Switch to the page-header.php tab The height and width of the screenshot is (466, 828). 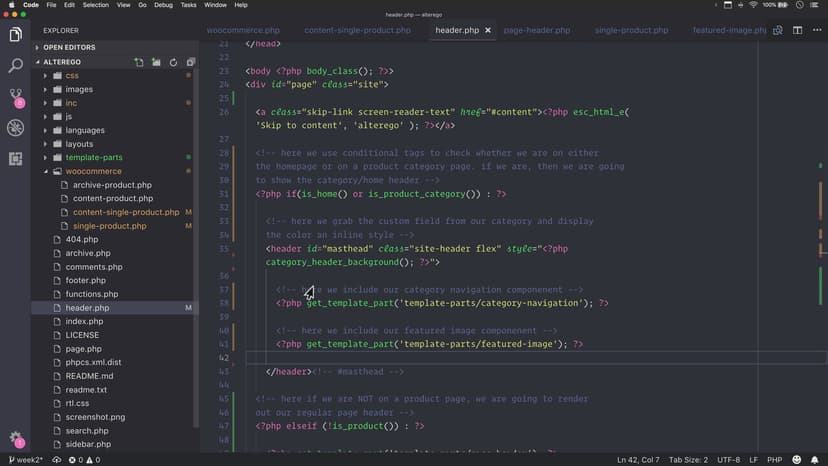click(538, 31)
